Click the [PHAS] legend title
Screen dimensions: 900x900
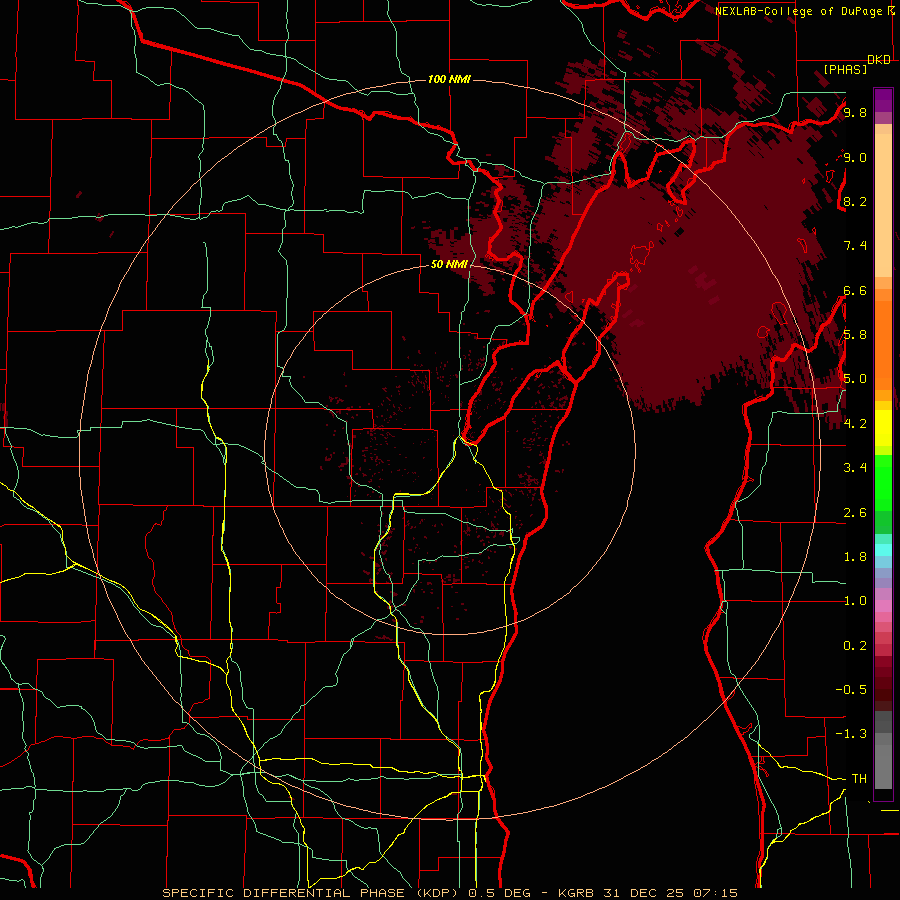845,69
